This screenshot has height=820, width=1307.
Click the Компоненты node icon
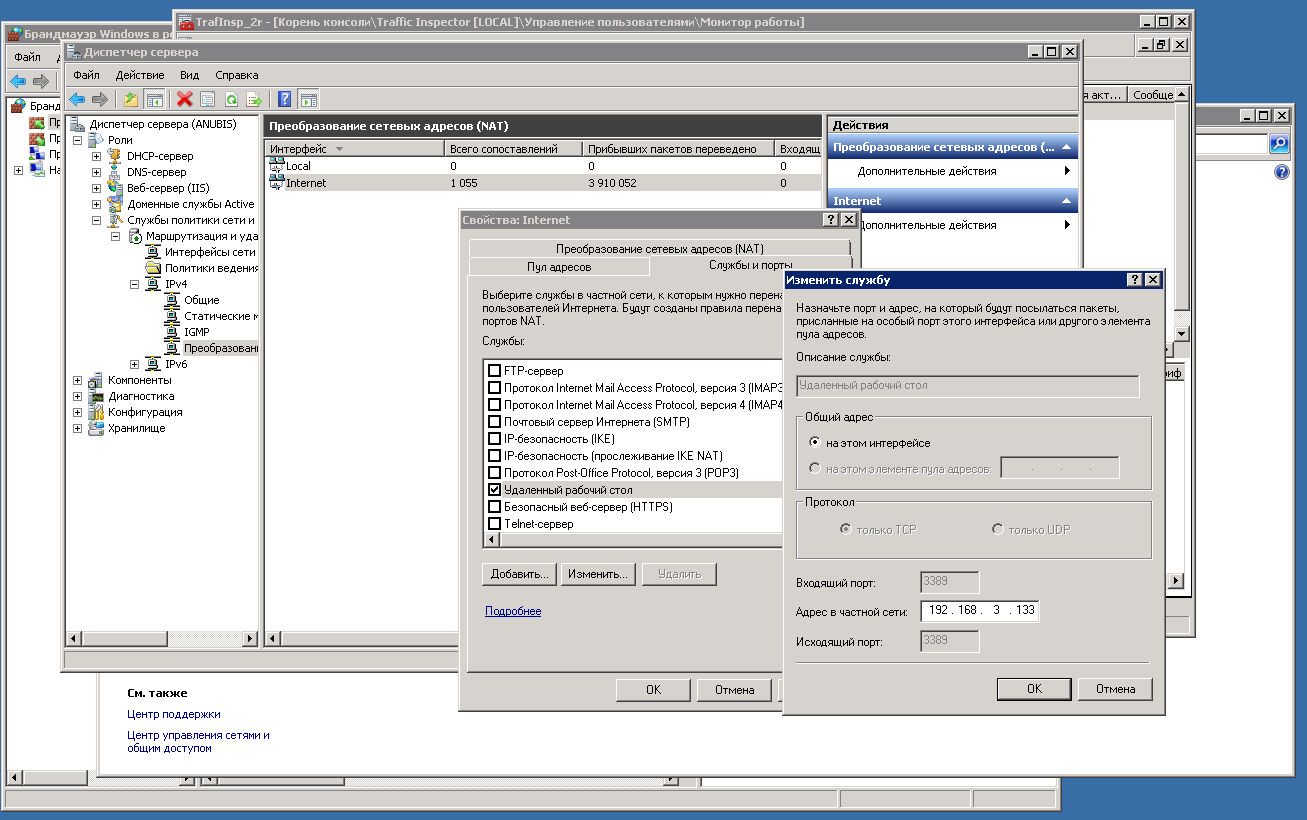click(x=96, y=380)
